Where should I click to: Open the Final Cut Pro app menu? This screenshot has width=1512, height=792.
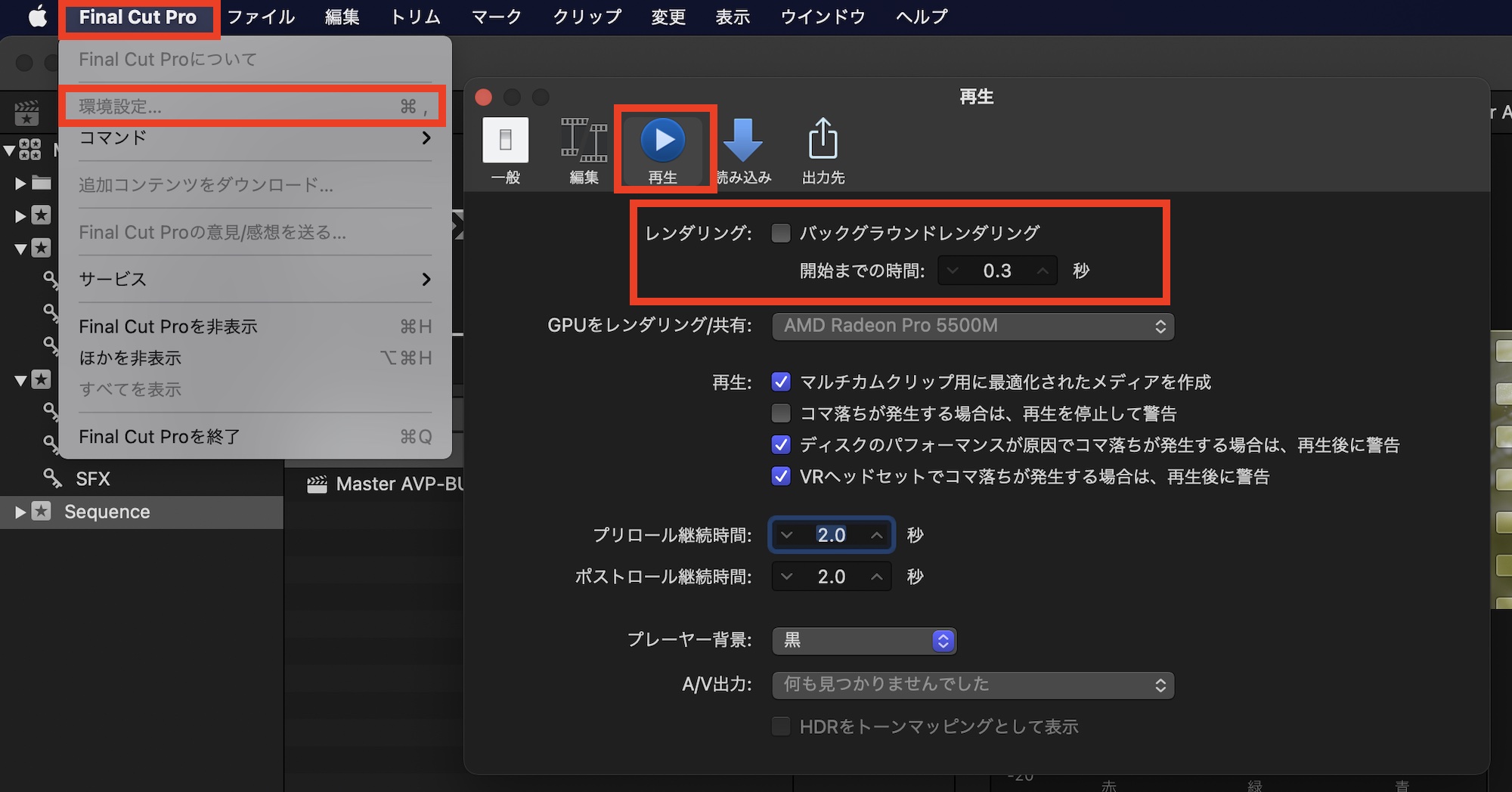coord(138,17)
